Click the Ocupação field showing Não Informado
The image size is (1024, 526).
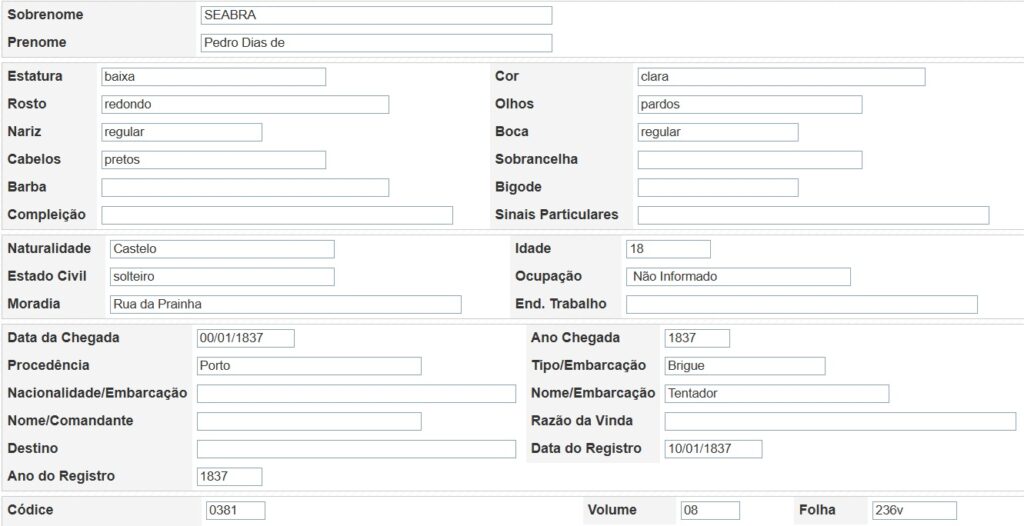(x=738, y=277)
